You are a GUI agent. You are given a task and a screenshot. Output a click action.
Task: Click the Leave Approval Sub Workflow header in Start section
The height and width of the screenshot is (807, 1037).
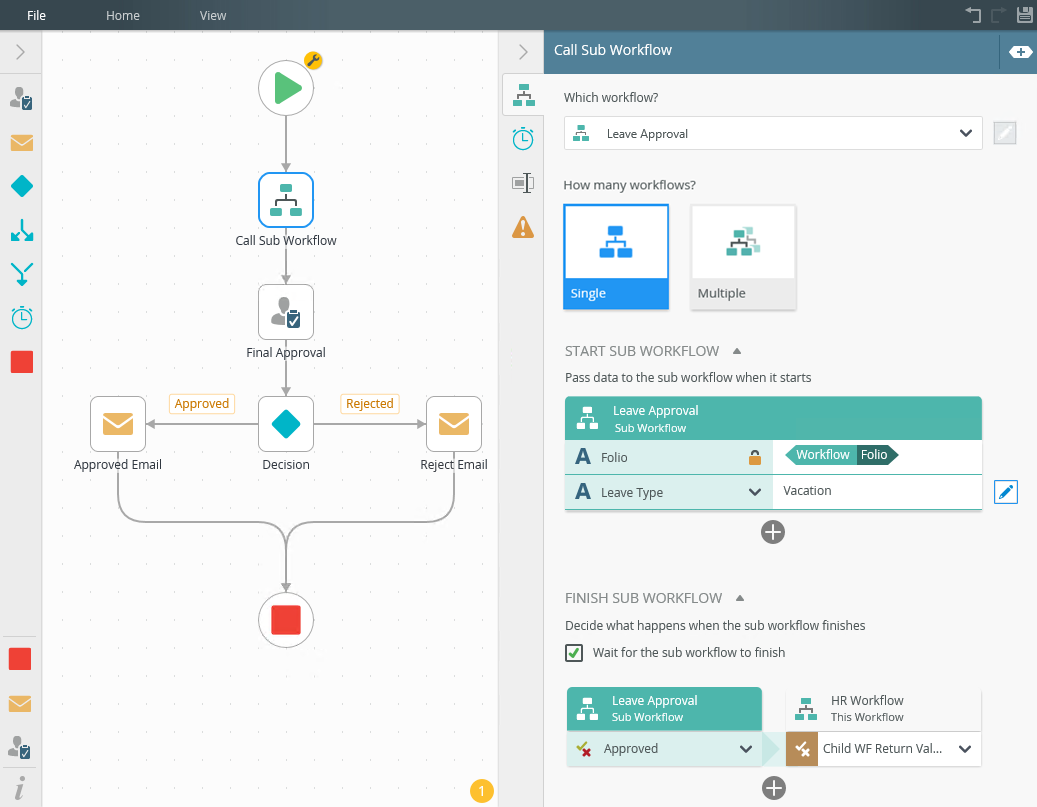(772, 418)
